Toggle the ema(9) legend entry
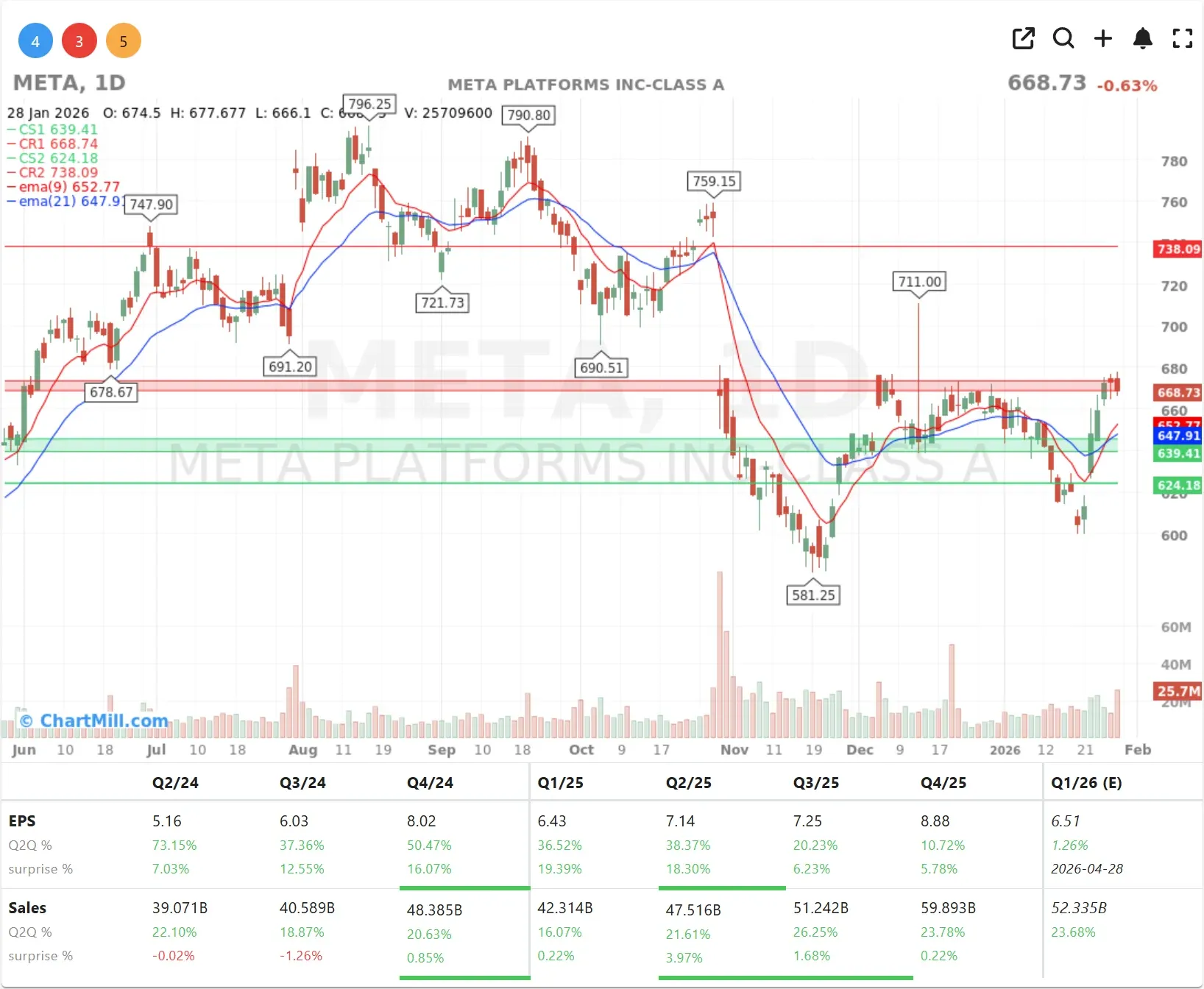The image size is (1204, 989). [68, 187]
